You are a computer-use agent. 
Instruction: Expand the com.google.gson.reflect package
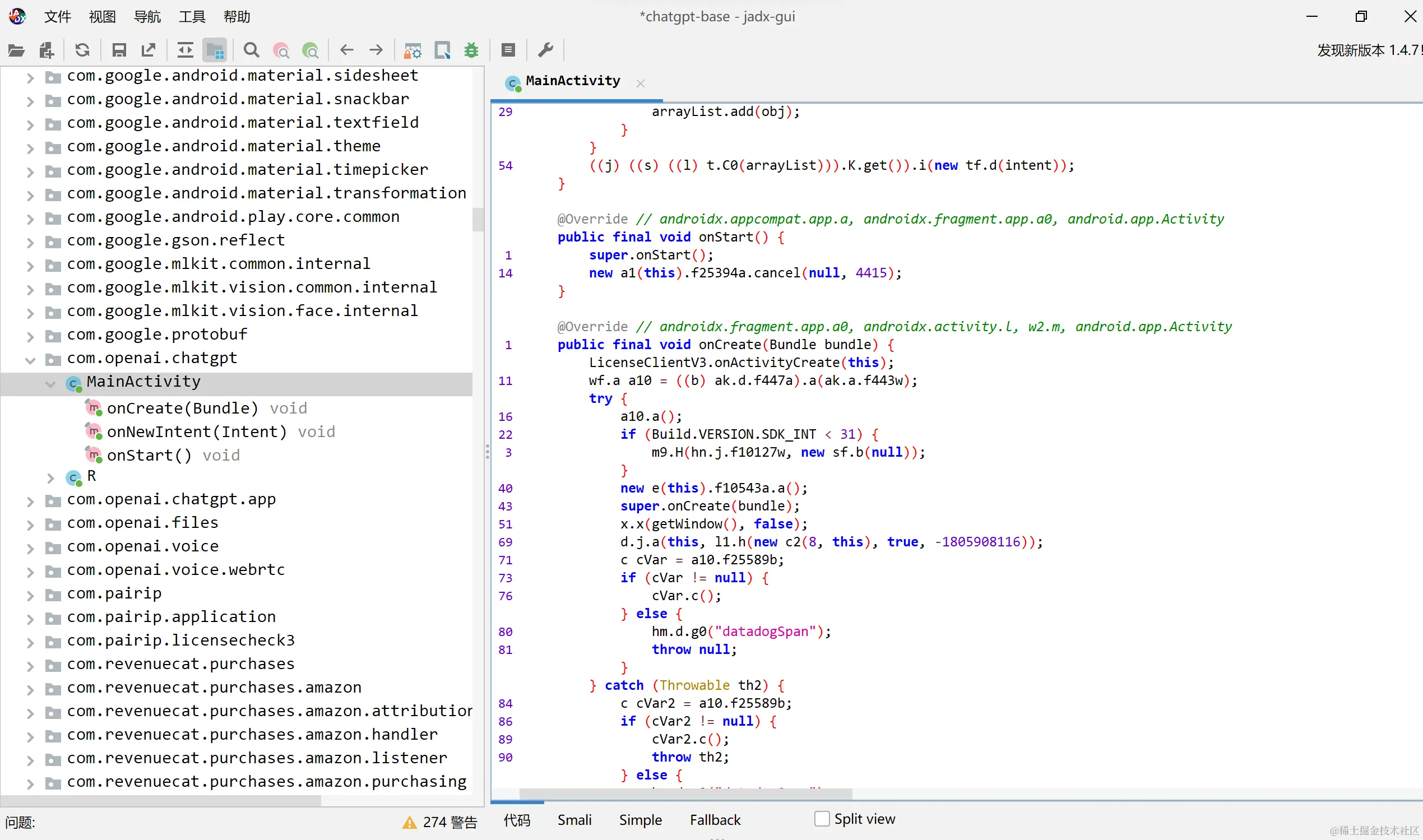31,243
